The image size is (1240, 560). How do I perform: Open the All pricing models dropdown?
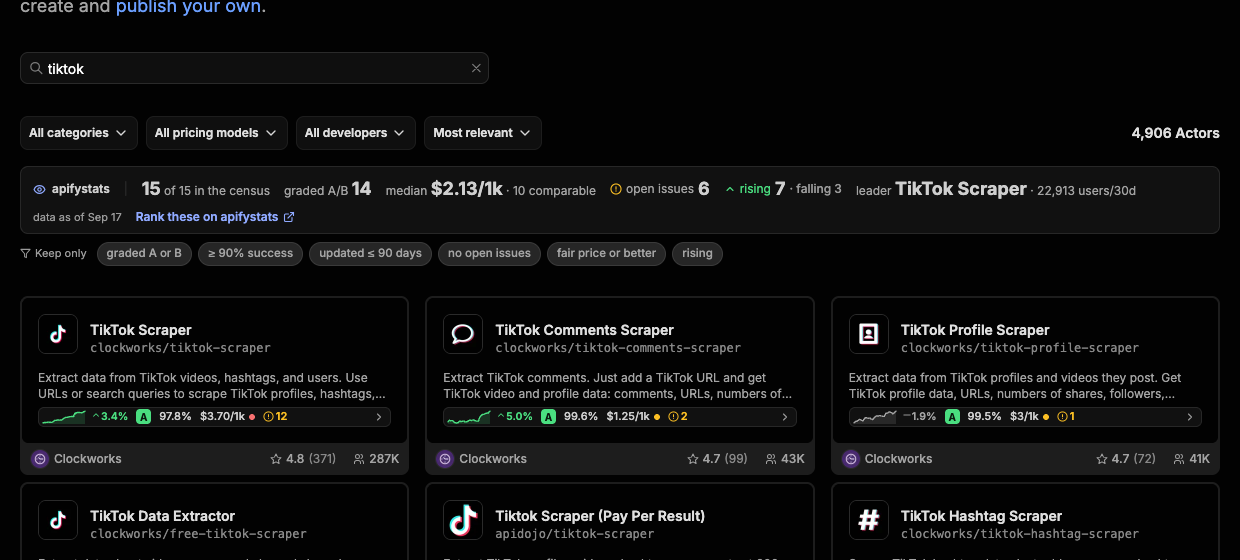coord(216,133)
